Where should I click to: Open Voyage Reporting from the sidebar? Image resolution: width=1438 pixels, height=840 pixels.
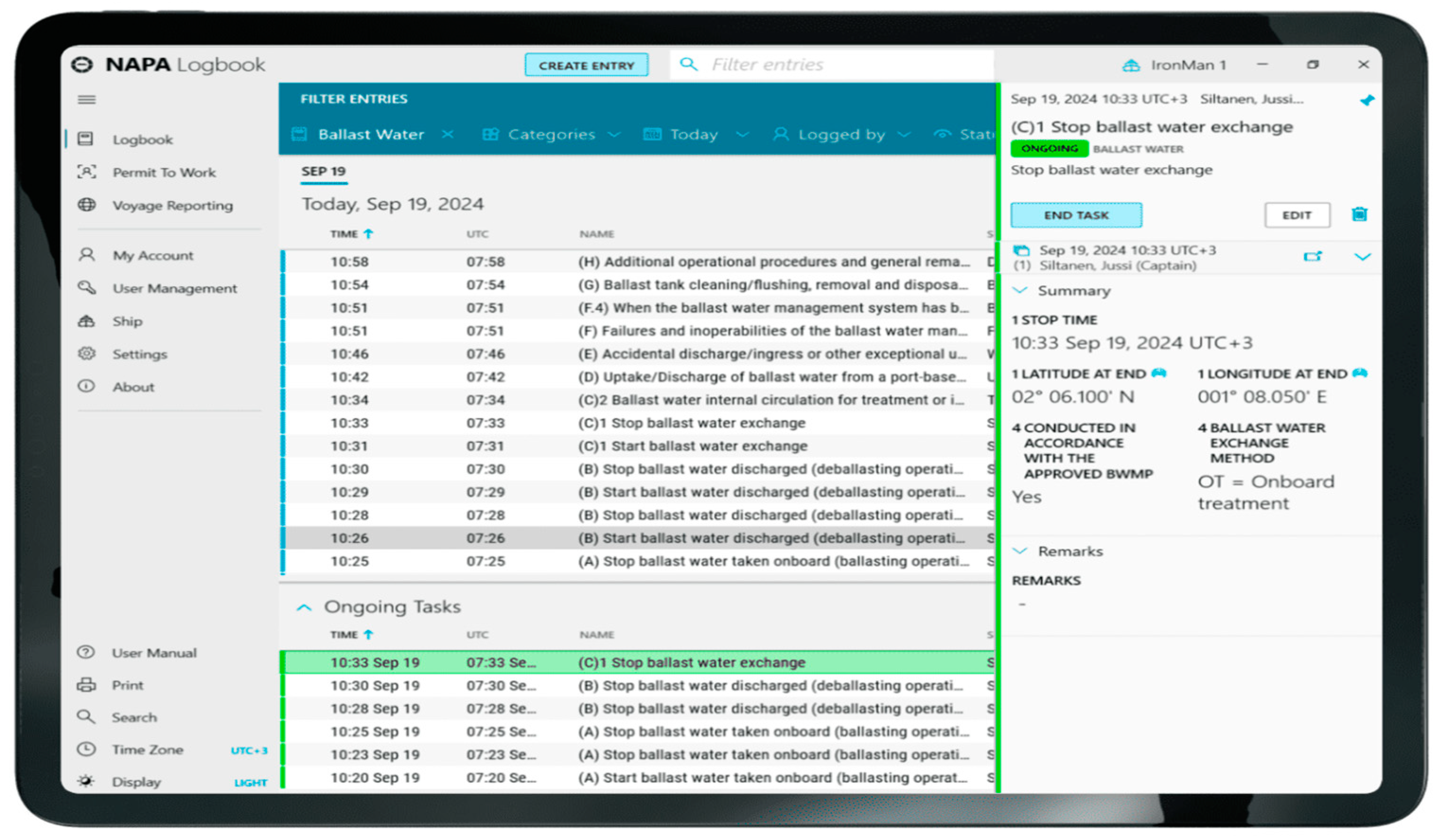click(172, 205)
